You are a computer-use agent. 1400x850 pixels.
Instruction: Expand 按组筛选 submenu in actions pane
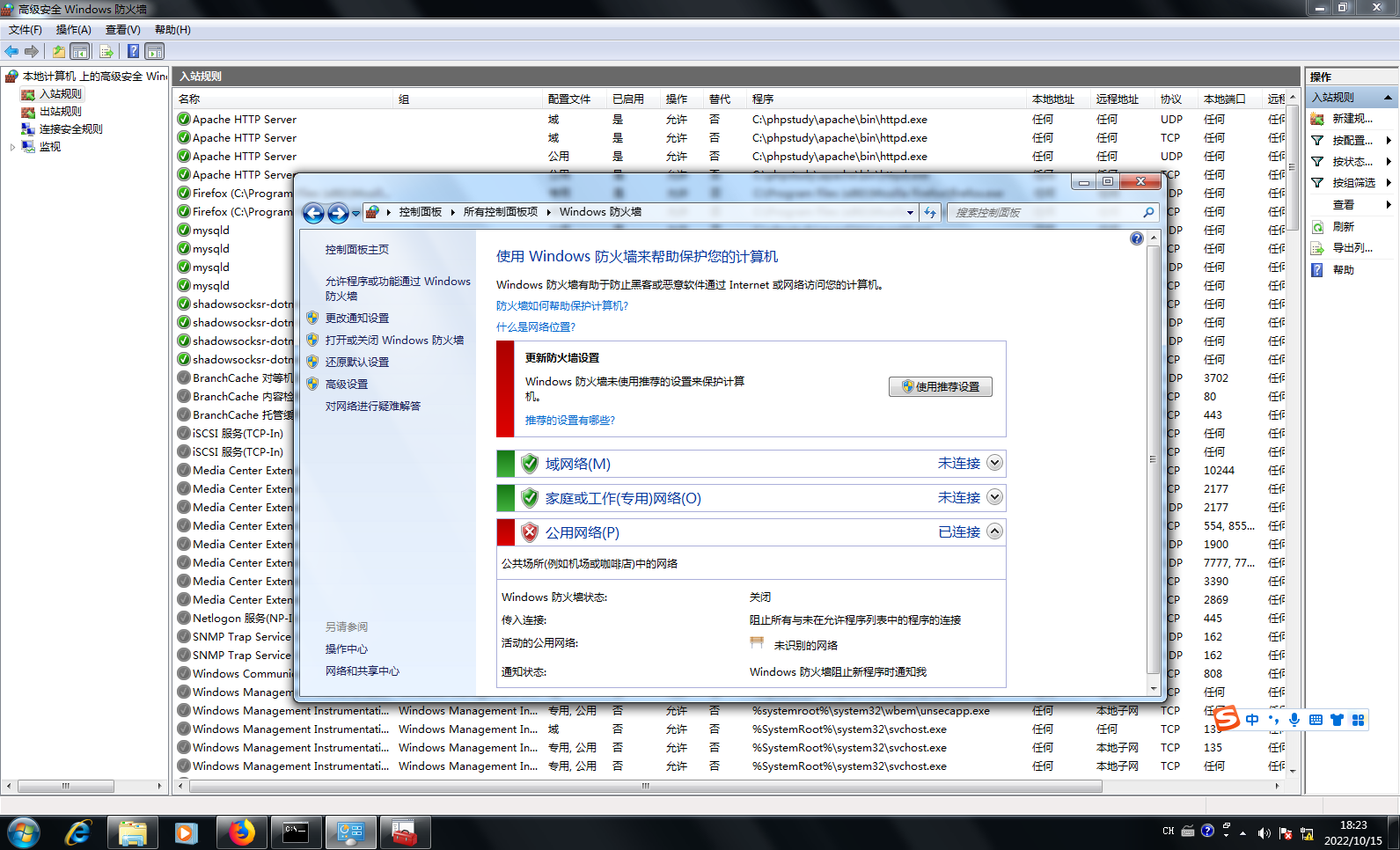coord(1388,183)
